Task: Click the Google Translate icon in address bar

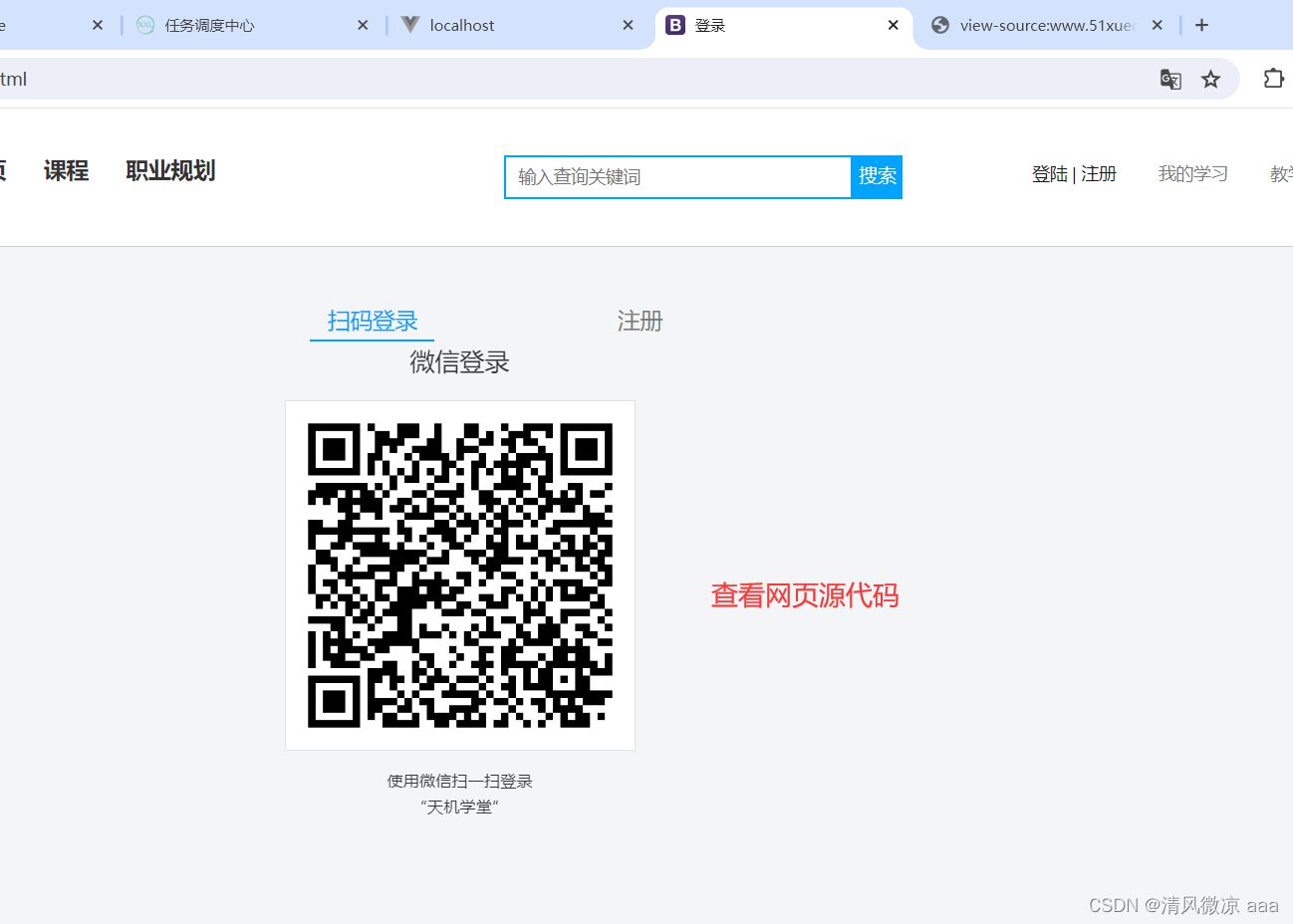Action: pyautogui.click(x=1170, y=79)
